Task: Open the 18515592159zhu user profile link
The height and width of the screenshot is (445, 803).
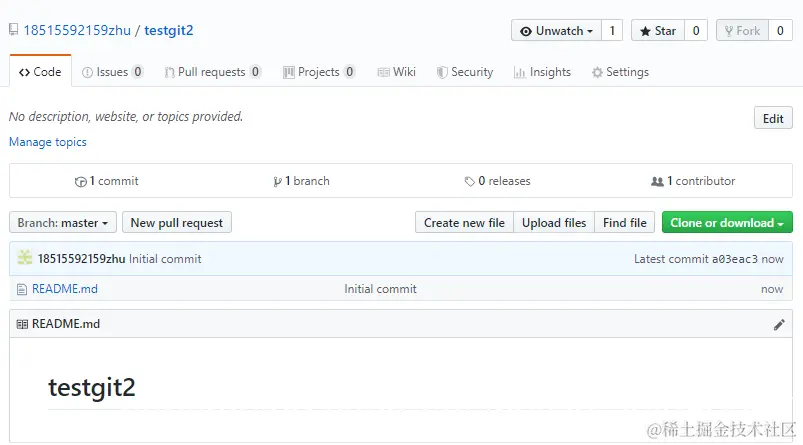Action: coord(77,30)
